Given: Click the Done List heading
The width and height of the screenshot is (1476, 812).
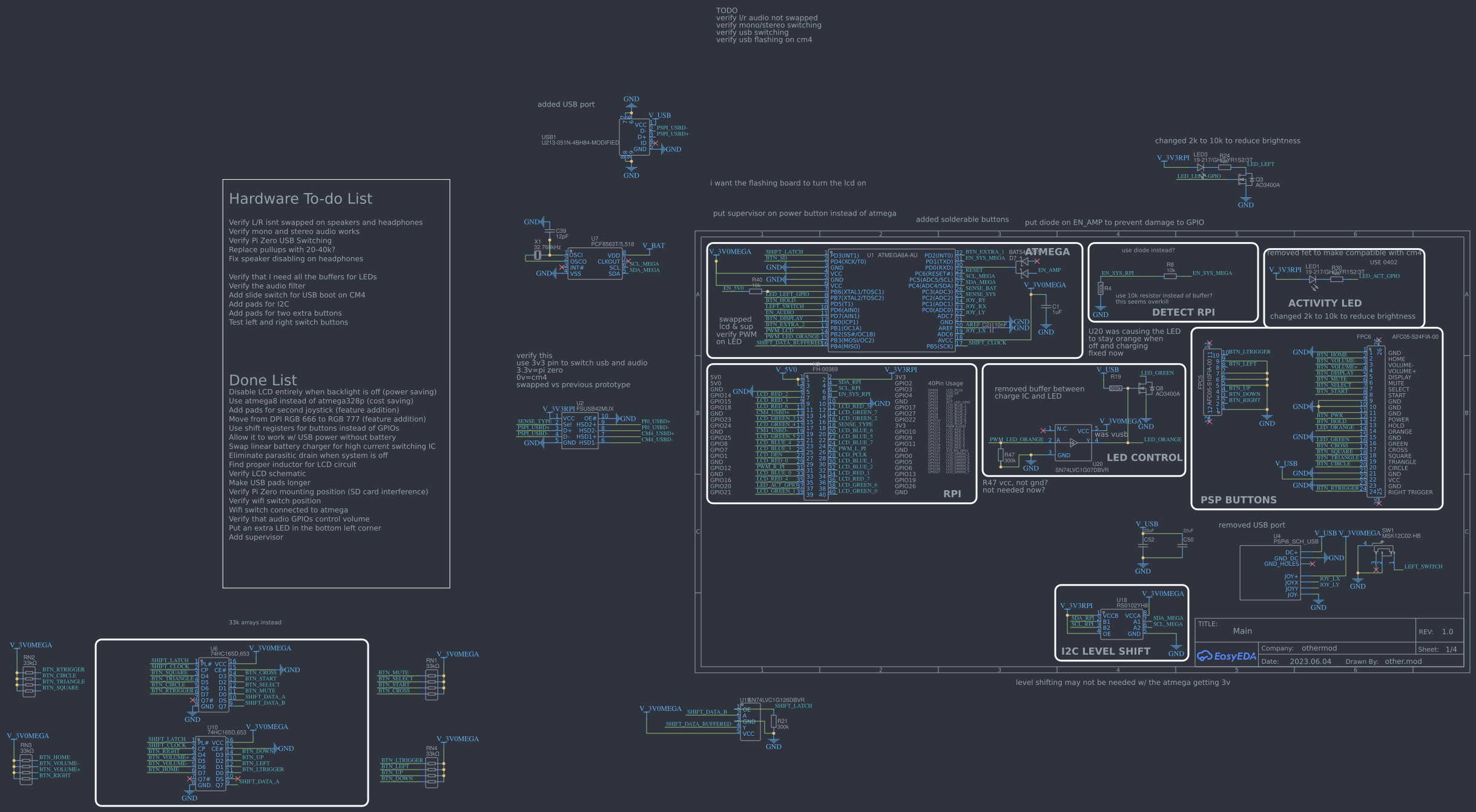Looking at the screenshot, I should [263, 380].
